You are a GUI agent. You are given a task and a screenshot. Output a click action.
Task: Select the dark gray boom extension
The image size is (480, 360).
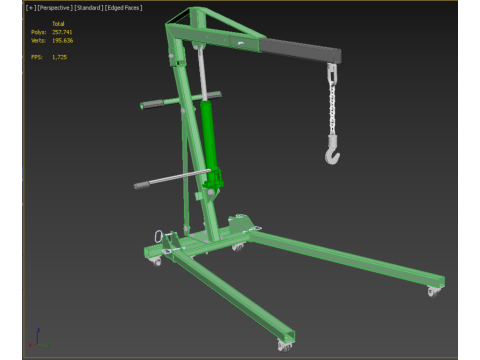click(300, 50)
